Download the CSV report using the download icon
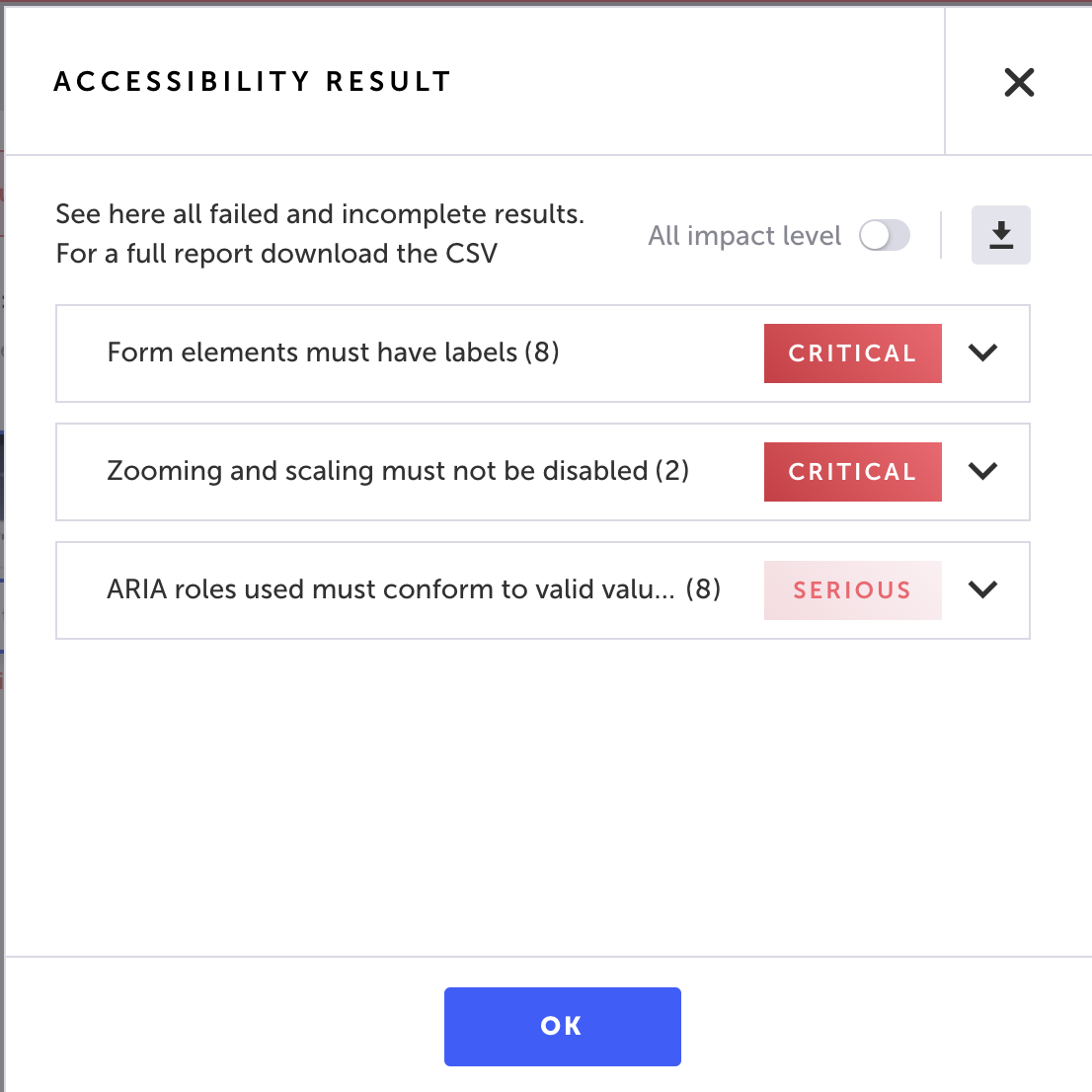The image size is (1092, 1092). [x=1001, y=235]
